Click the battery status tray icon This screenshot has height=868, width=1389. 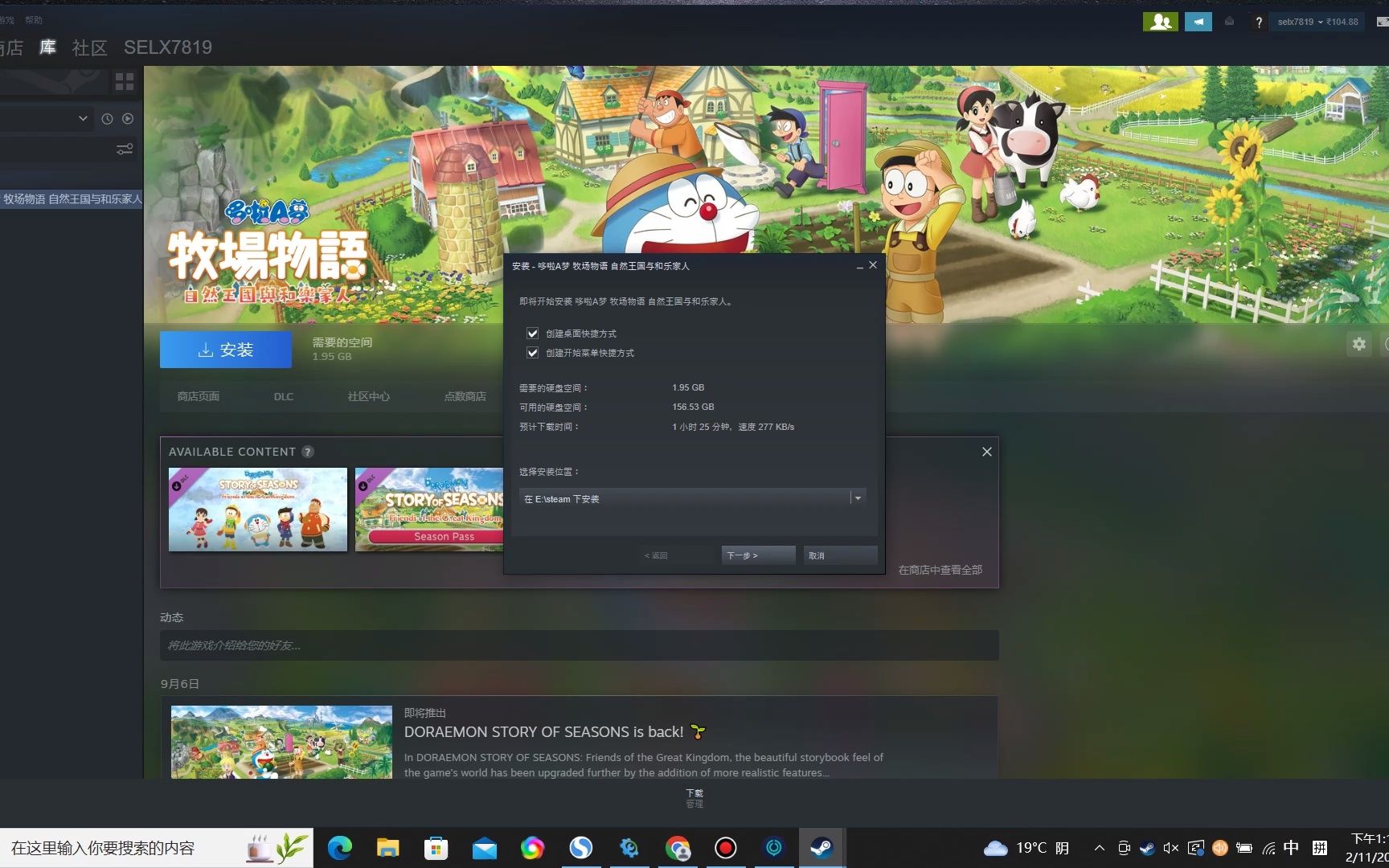tap(1244, 848)
